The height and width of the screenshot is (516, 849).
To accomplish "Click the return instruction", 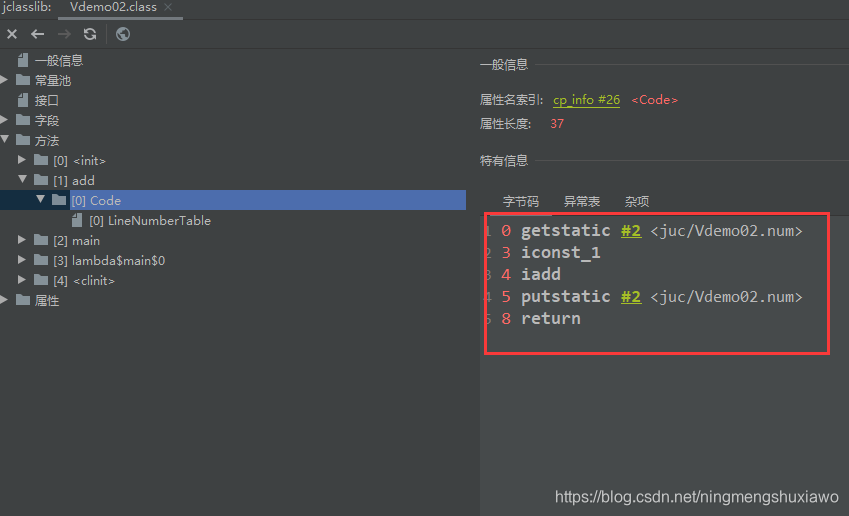I will point(550,319).
